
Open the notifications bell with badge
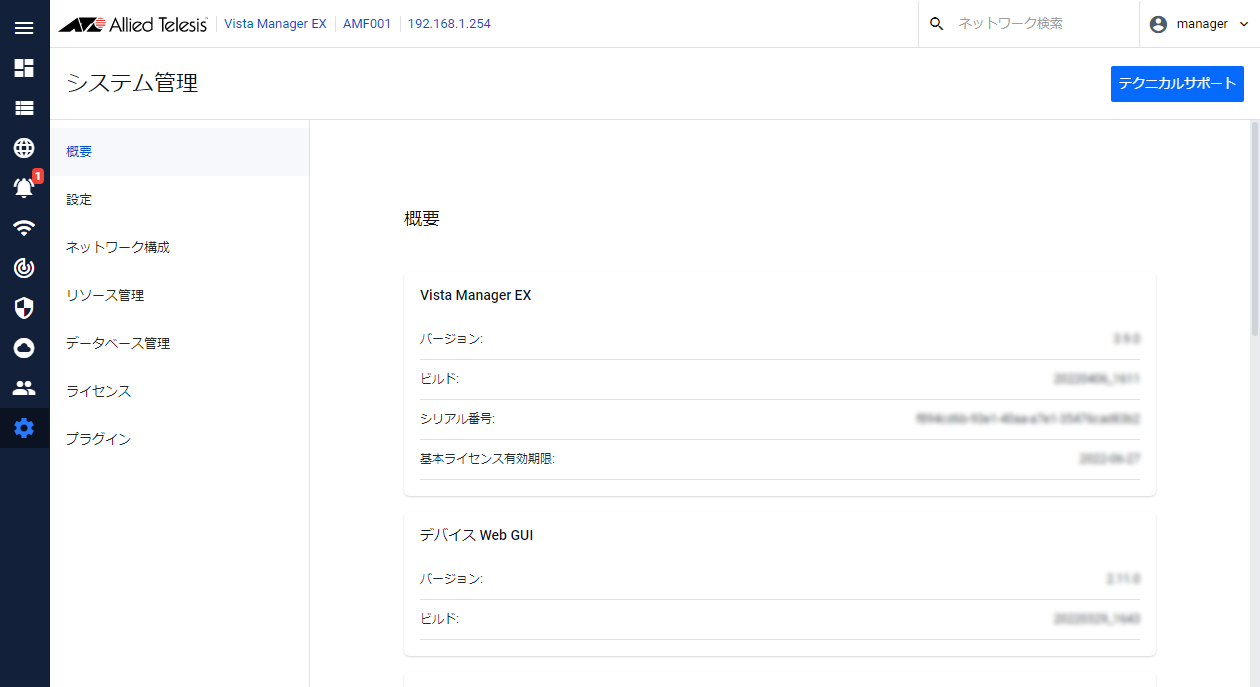[24, 187]
